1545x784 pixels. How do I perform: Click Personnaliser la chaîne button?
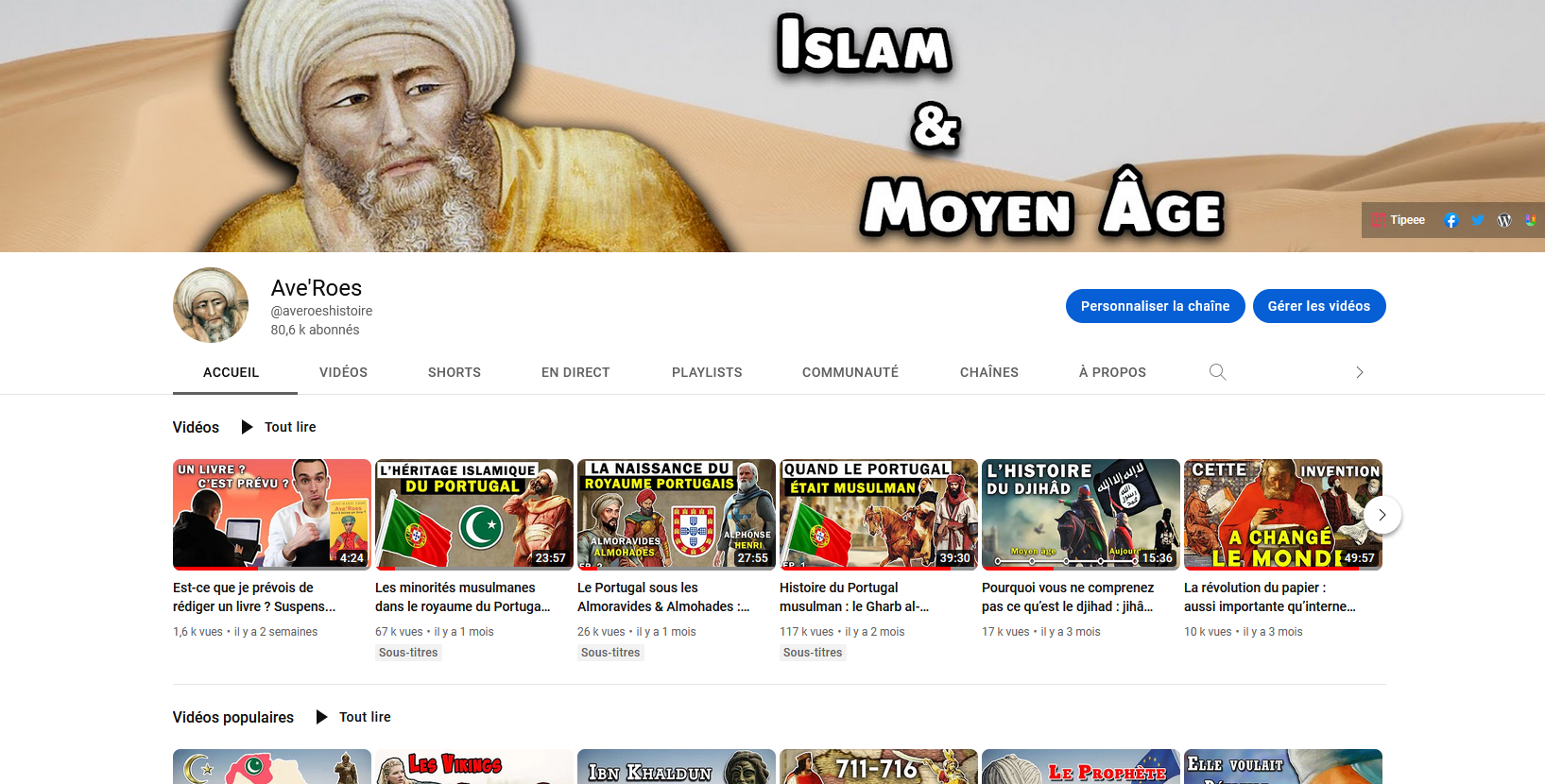click(x=1155, y=306)
